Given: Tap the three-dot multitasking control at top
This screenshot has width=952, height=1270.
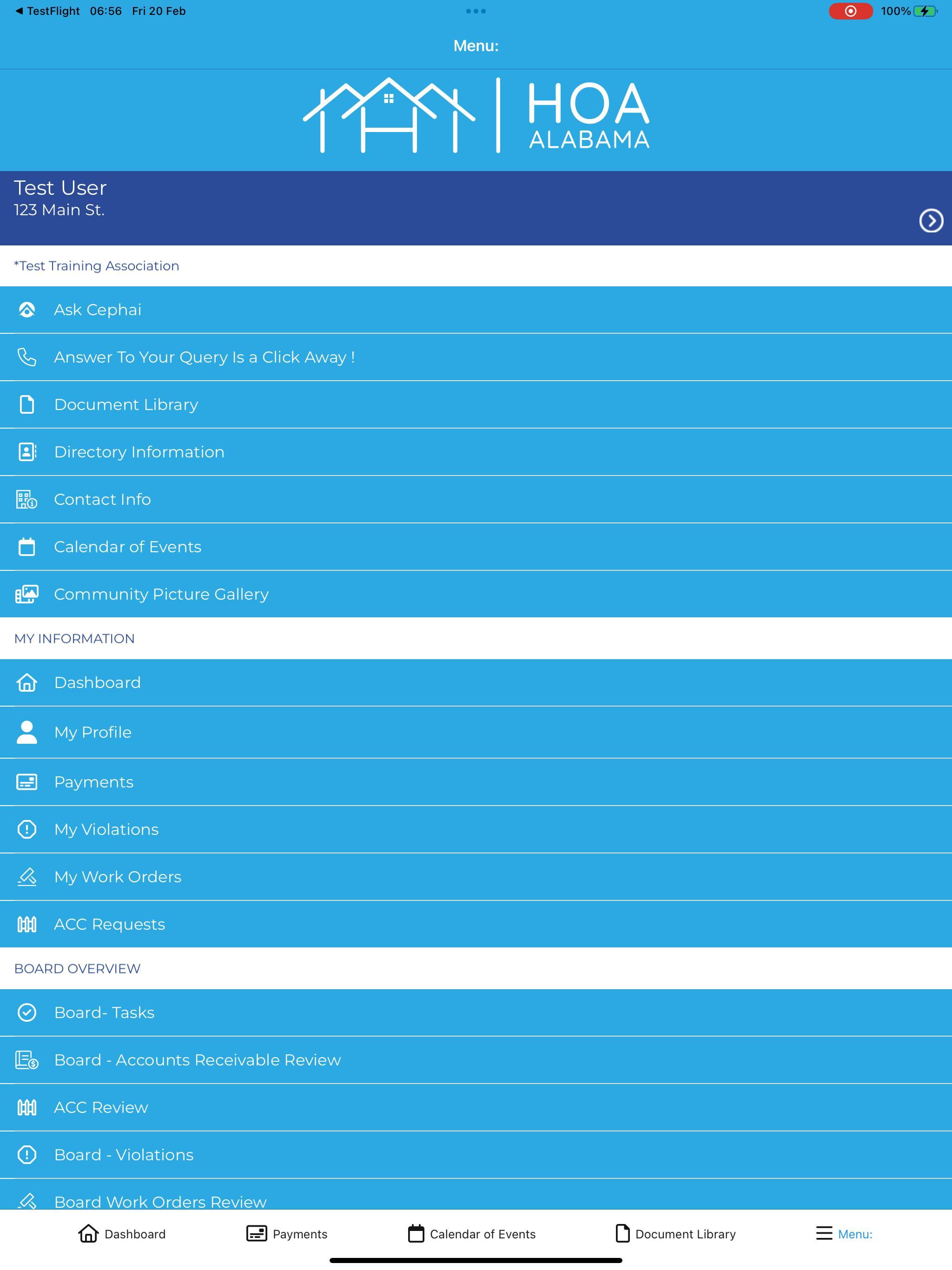Looking at the screenshot, I should [x=476, y=11].
